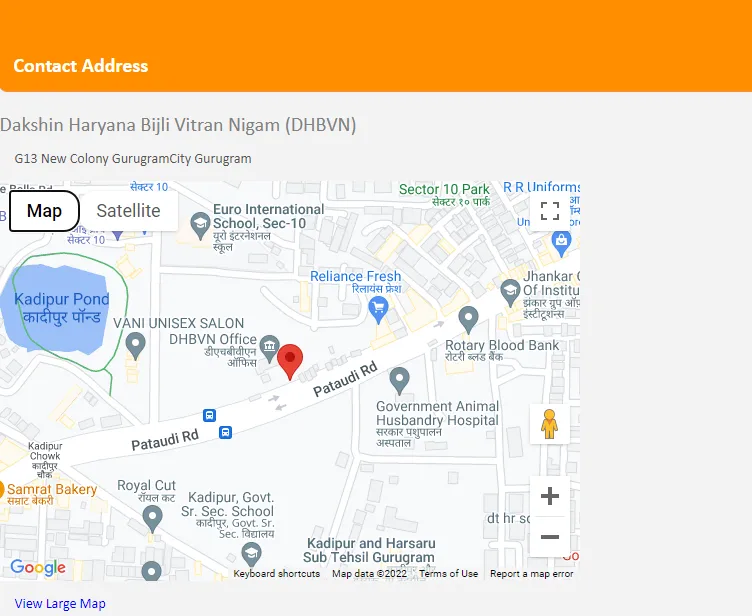Select the Euro International School marker
752x616 pixels.
tap(200, 226)
